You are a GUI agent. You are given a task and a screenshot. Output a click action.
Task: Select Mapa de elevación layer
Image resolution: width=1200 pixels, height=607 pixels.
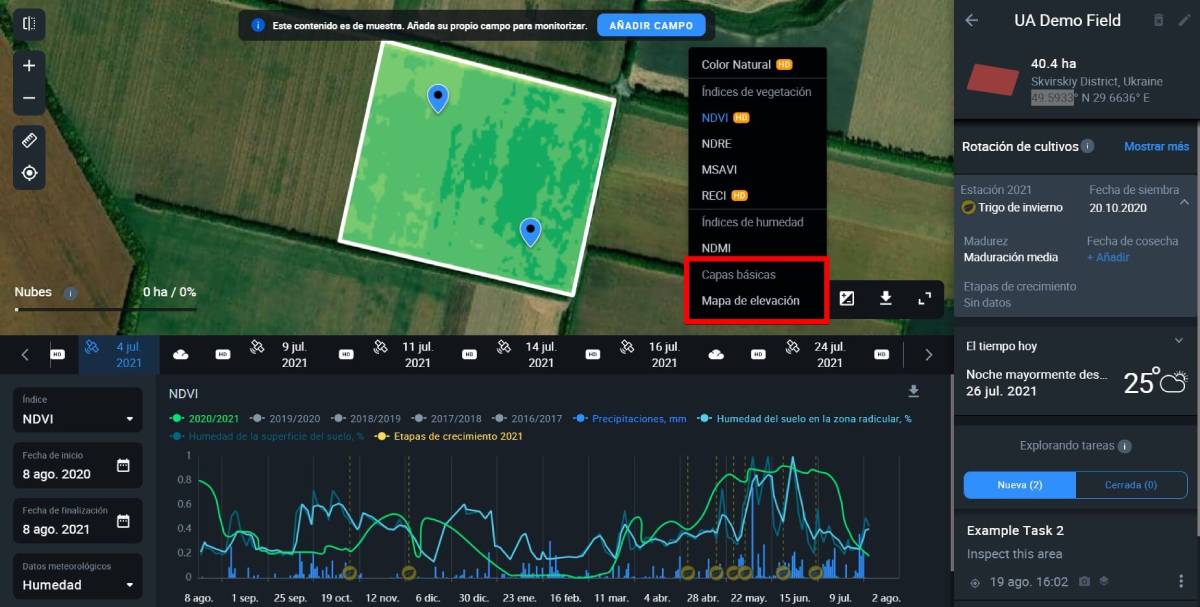tap(750, 300)
